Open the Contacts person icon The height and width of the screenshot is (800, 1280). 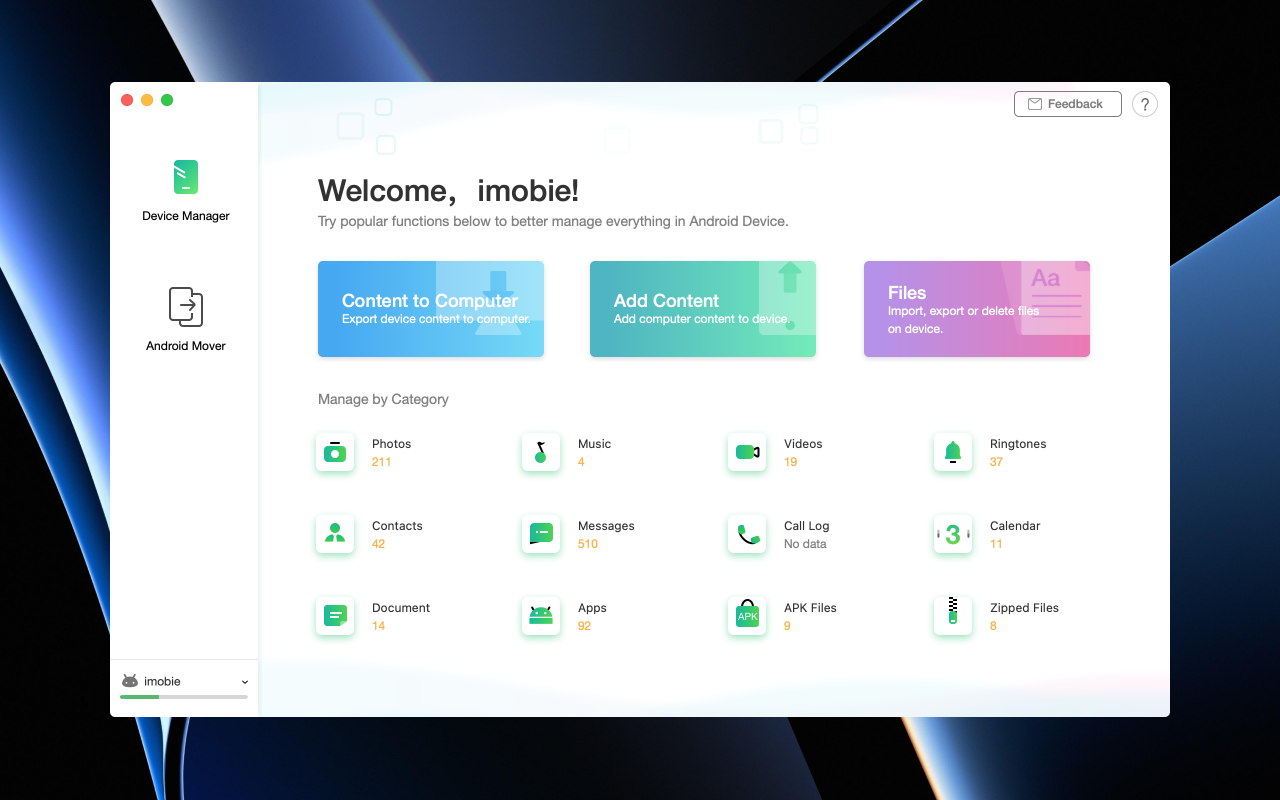(335, 535)
